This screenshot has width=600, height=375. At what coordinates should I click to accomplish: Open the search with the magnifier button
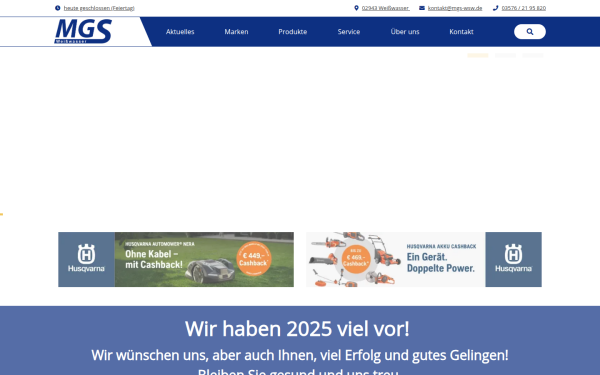[x=530, y=32]
